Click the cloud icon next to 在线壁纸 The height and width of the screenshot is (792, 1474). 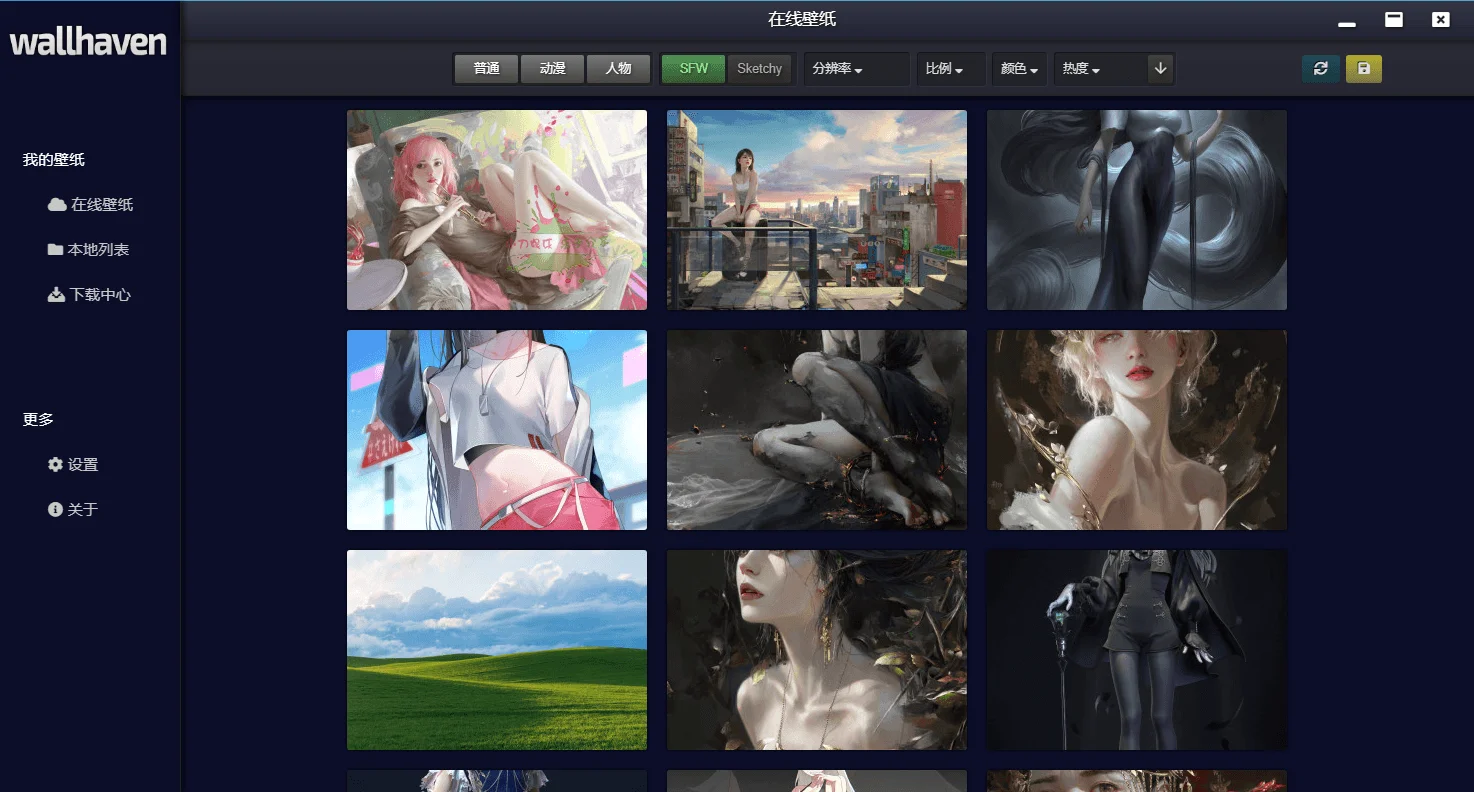click(57, 204)
